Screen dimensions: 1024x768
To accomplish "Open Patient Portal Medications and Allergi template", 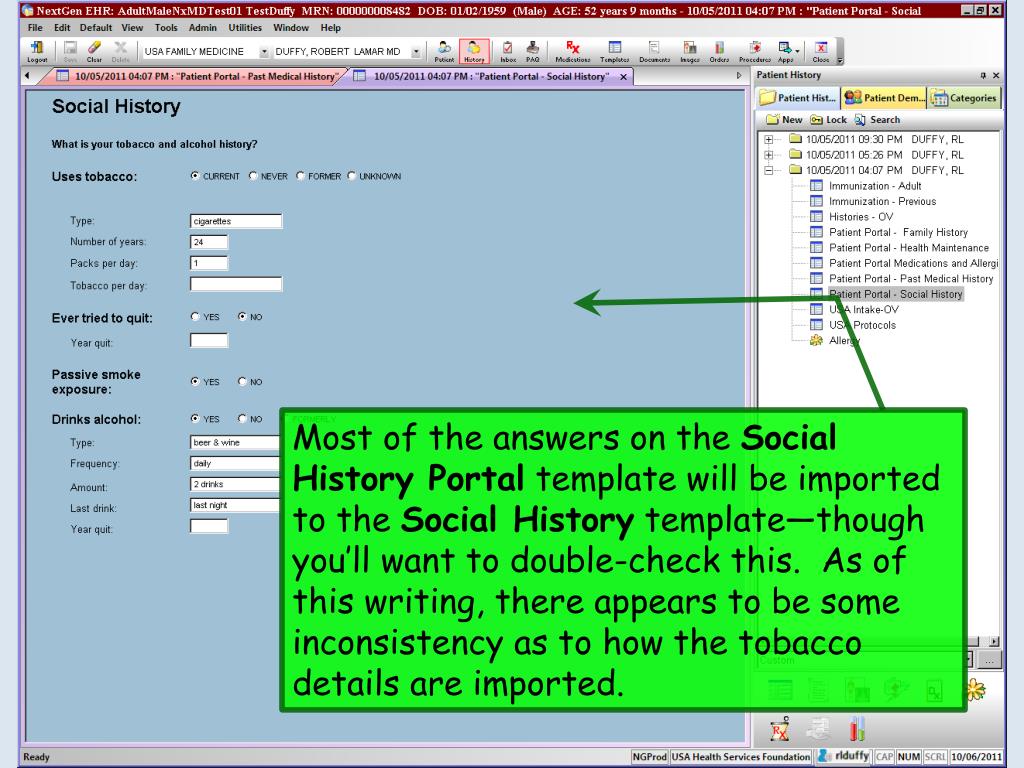I will click(913, 263).
